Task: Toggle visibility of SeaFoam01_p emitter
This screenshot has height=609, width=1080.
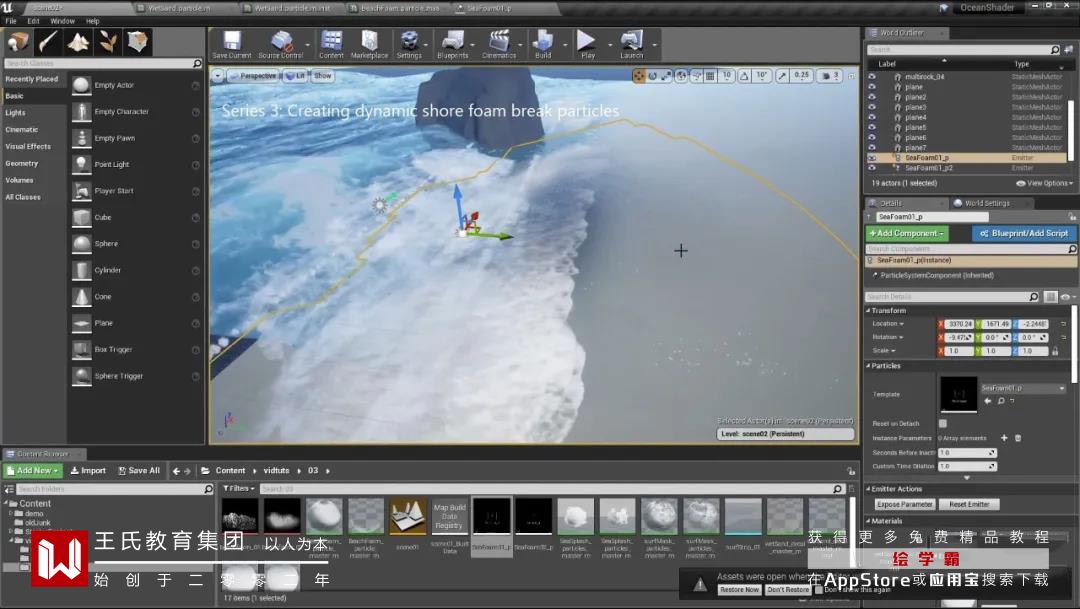Action: click(872, 158)
